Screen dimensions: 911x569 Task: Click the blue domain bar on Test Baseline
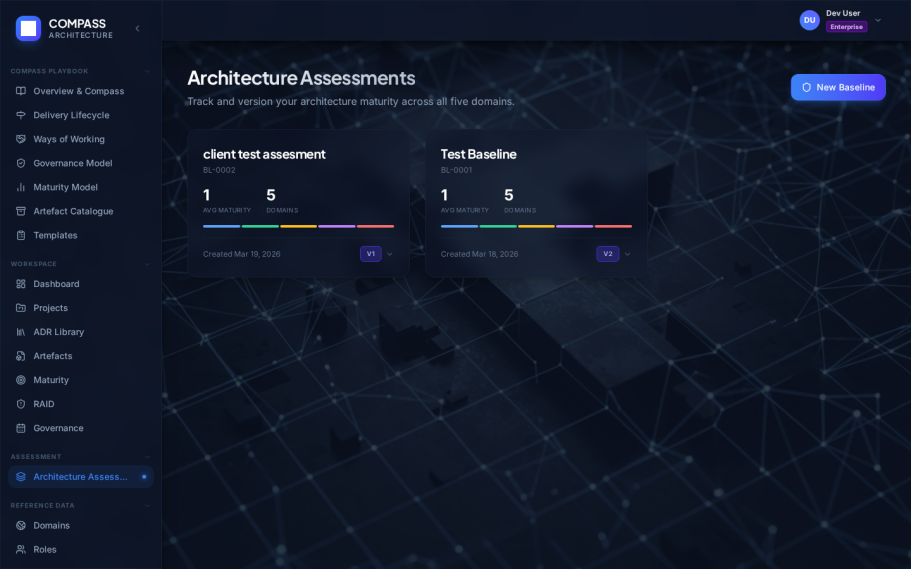tap(459, 226)
